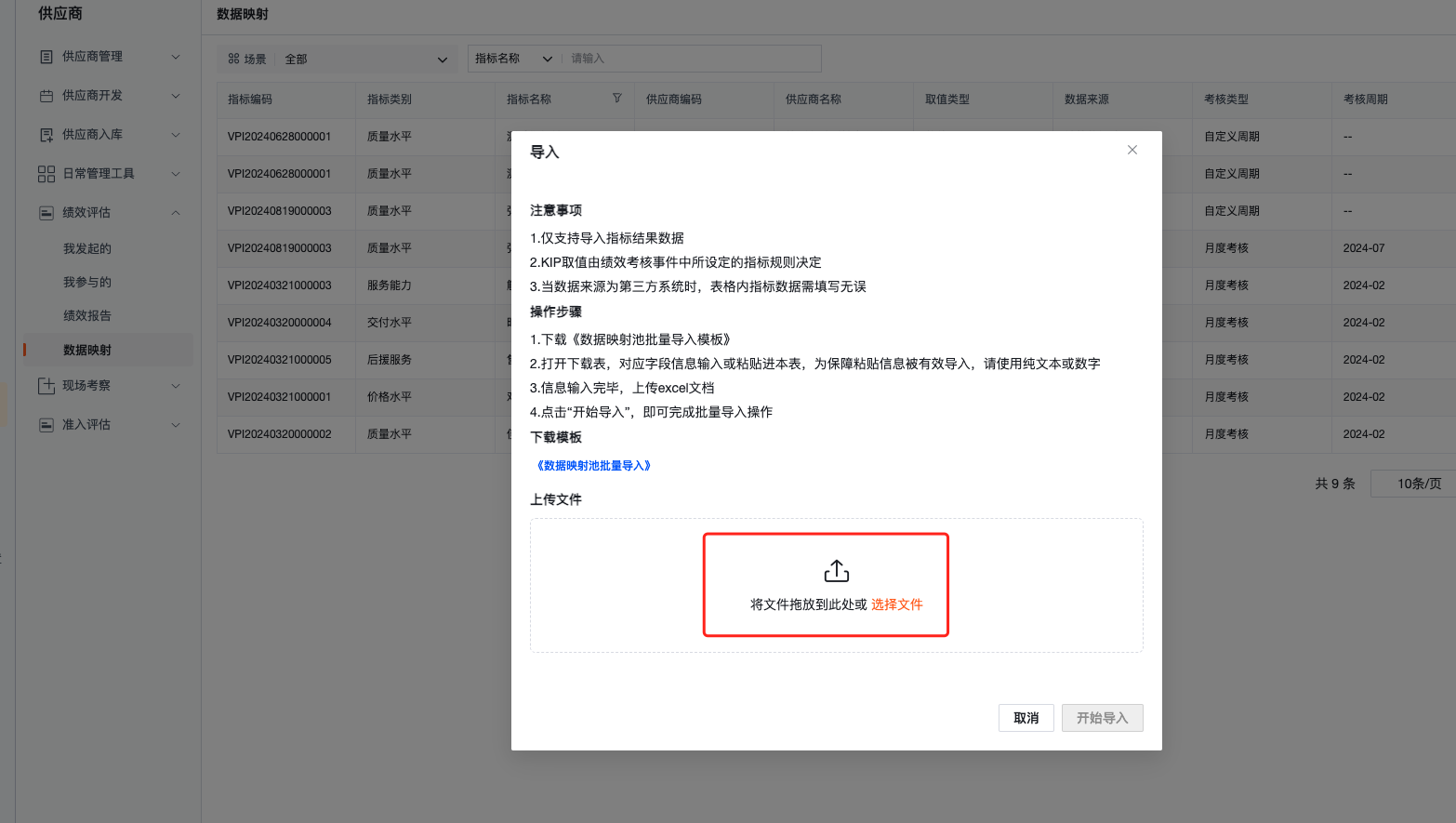Image resolution: width=1456 pixels, height=823 pixels.
Task: Click the 场景 filter icon
Action: 233,59
